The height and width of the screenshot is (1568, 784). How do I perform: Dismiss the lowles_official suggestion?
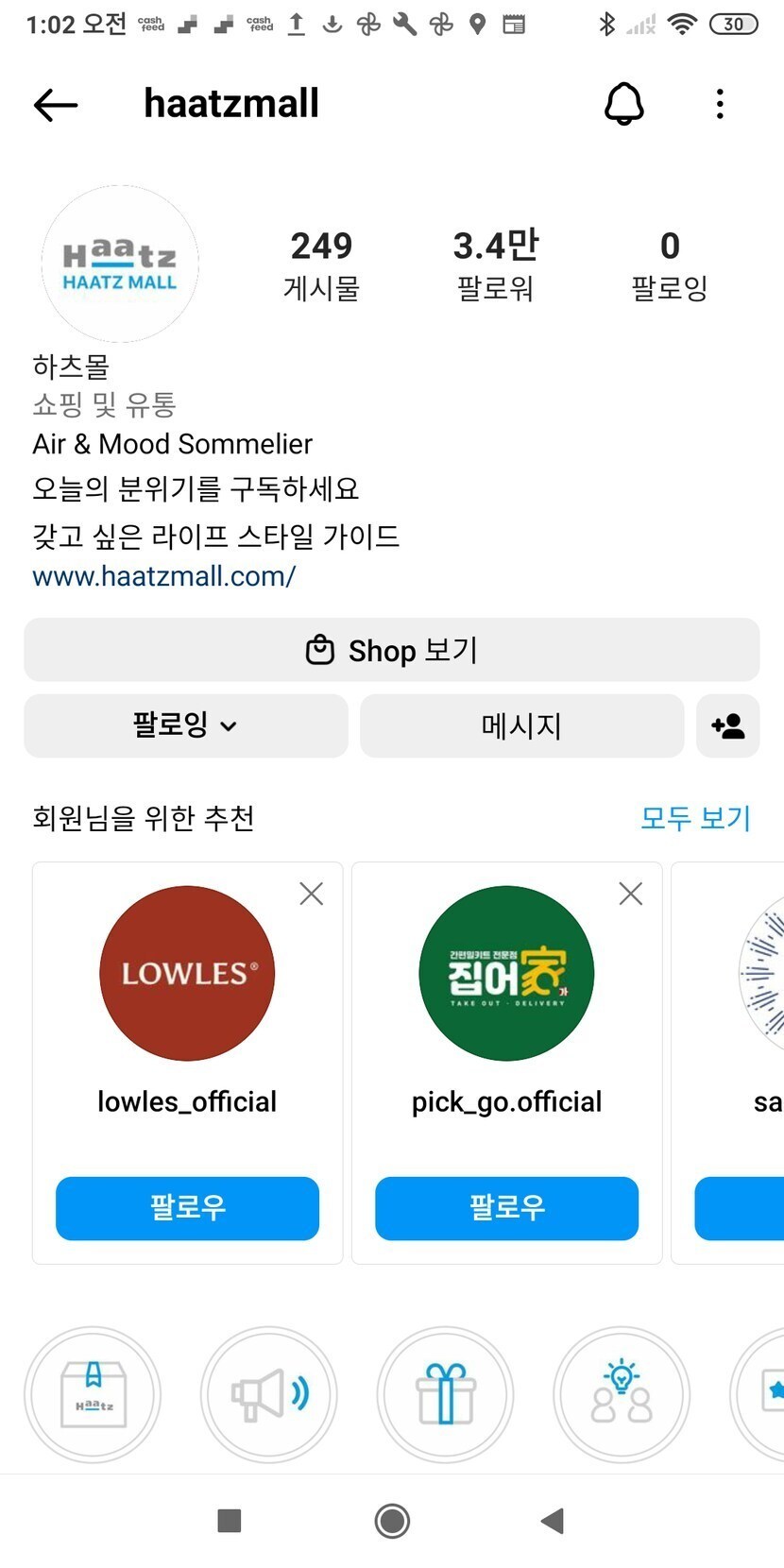(x=311, y=894)
